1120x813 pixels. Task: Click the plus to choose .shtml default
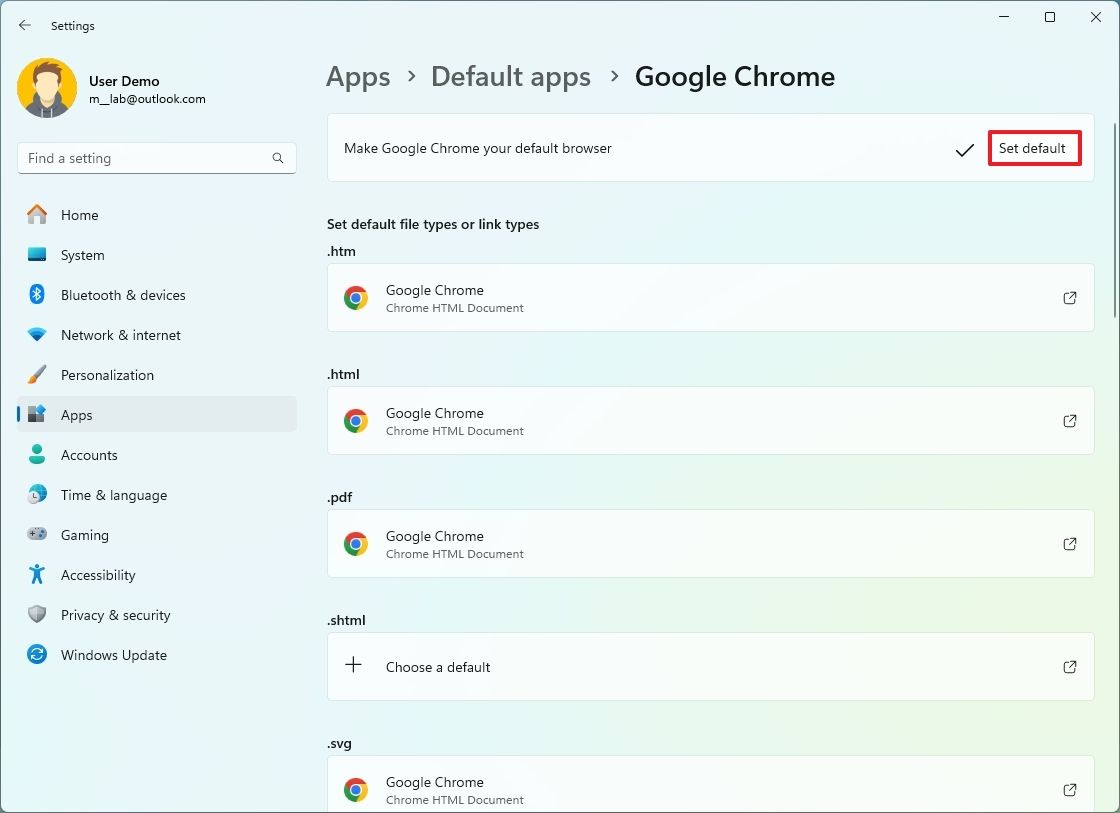(x=355, y=666)
